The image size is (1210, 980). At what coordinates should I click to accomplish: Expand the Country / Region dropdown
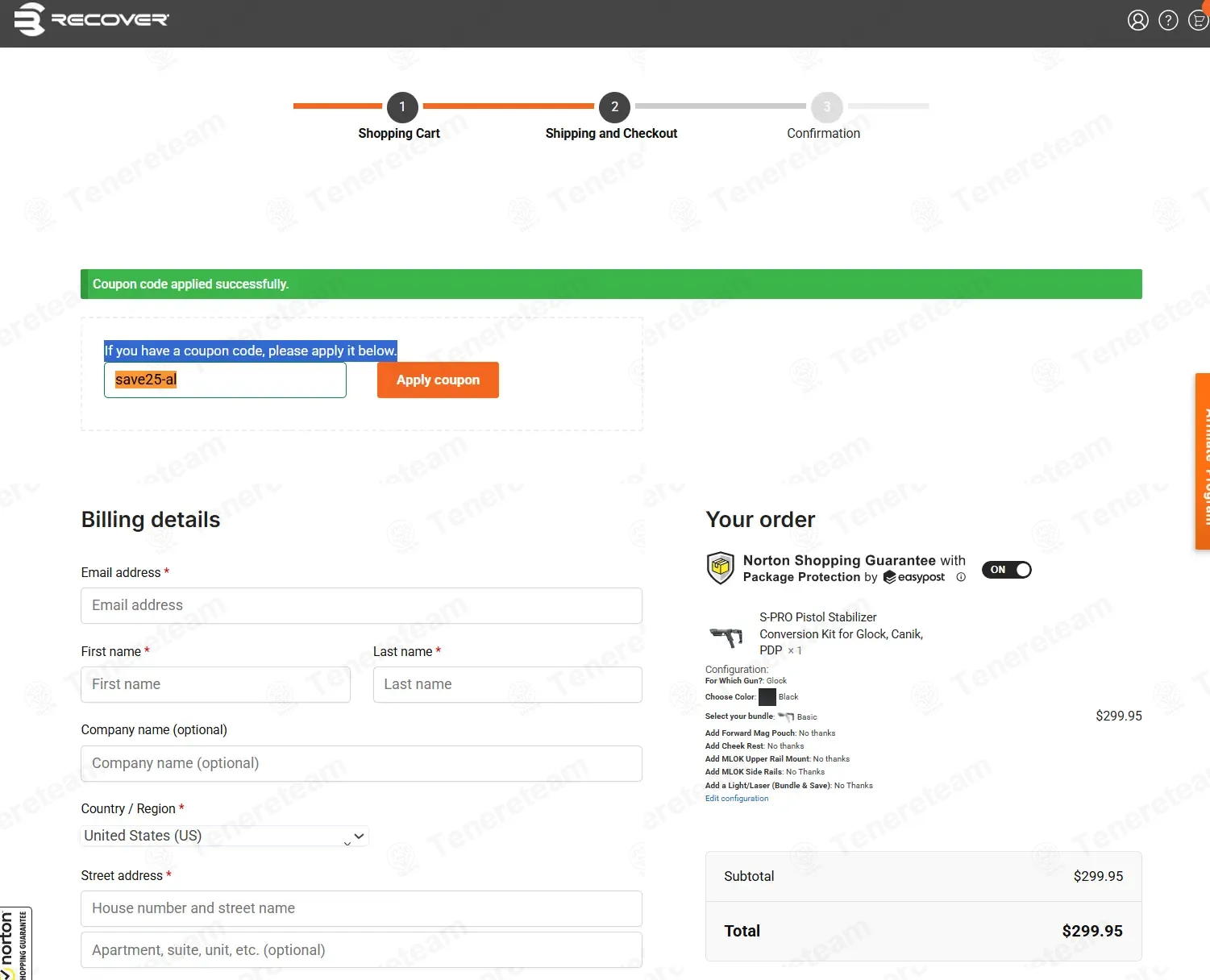(x=225, y=836)
